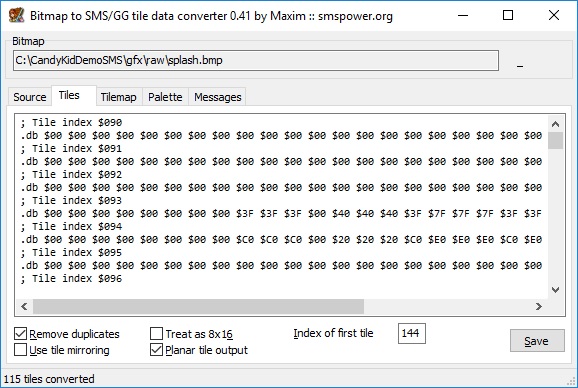Select the Tiles tab
This screenshot has height=388, width=578.
tap(74, 95)
